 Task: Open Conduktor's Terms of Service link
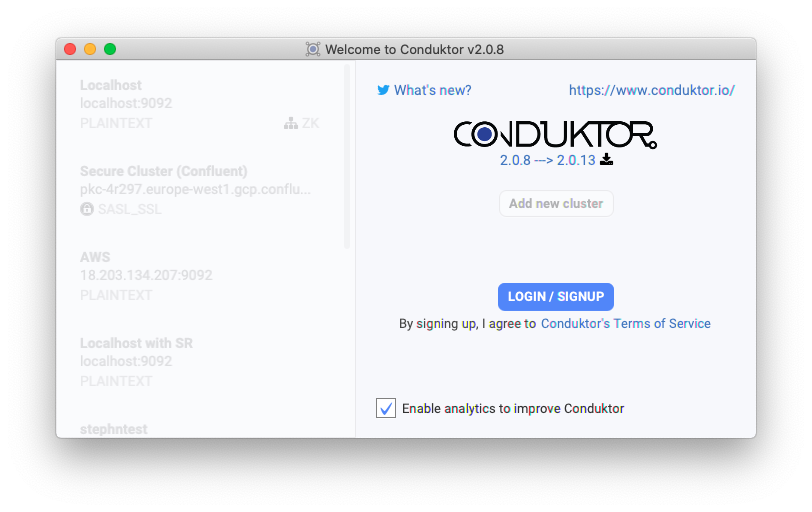[626, 324]
